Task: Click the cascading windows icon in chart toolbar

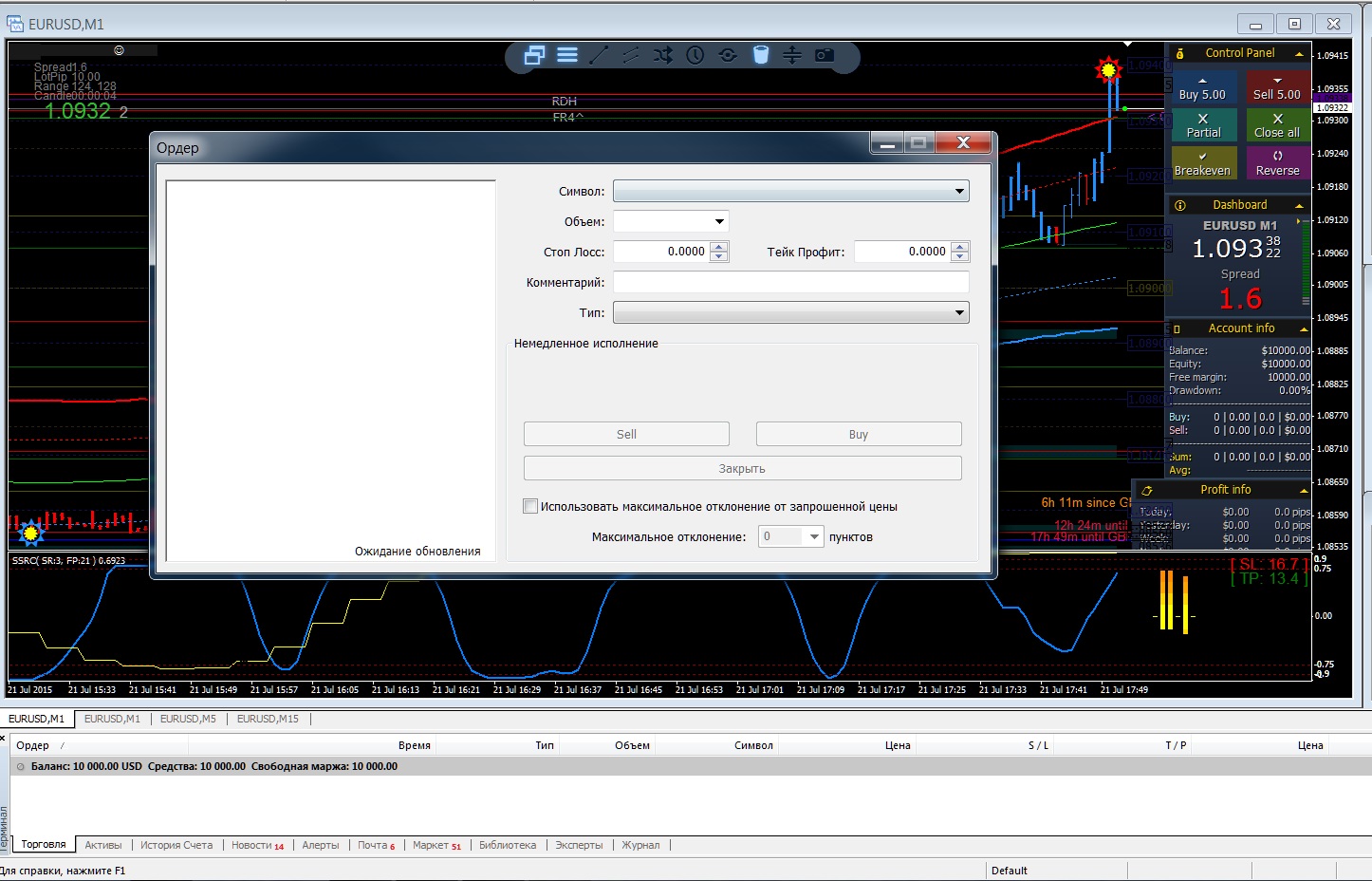Action: [534, 55]
